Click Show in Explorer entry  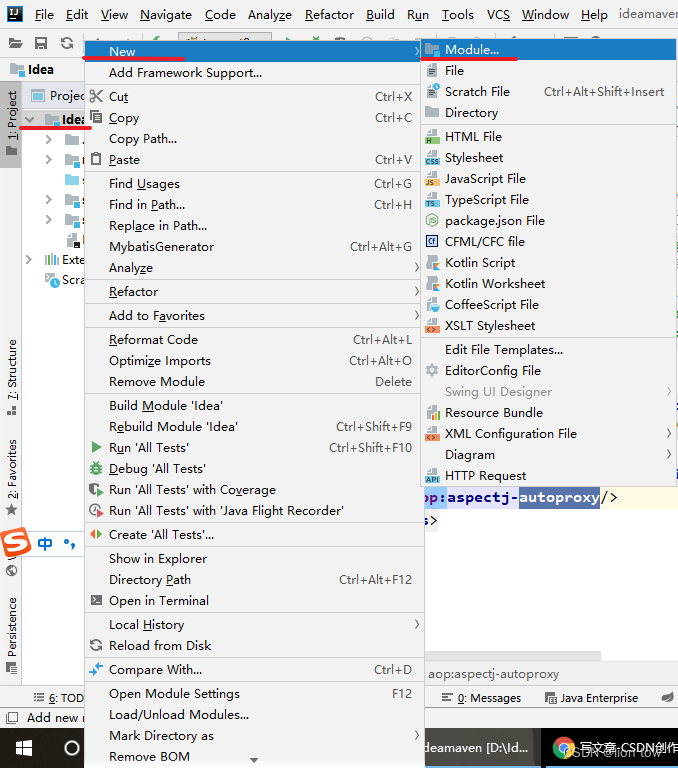tap(252, 558)
